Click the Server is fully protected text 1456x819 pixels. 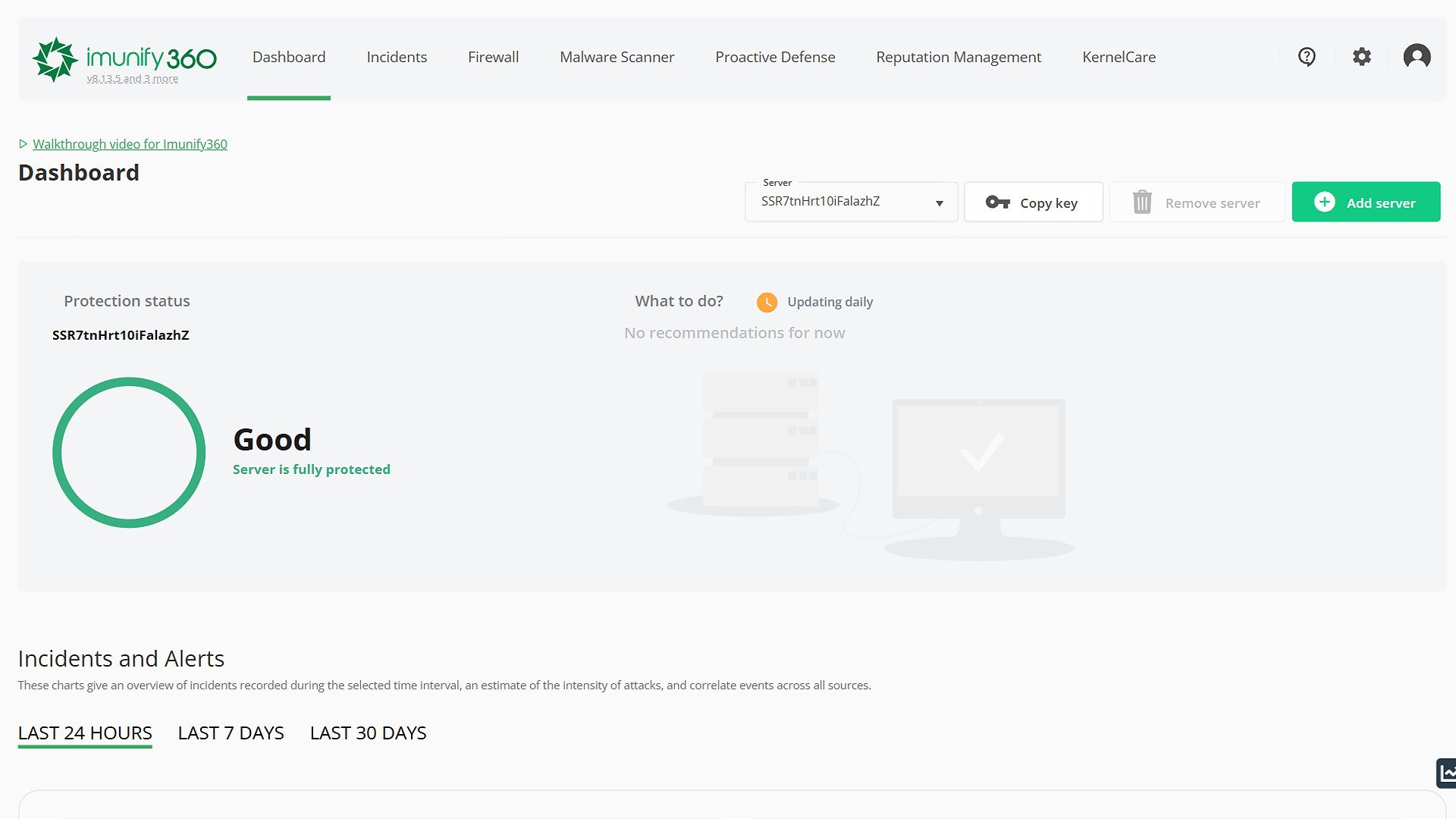click(x=311, y=469)
